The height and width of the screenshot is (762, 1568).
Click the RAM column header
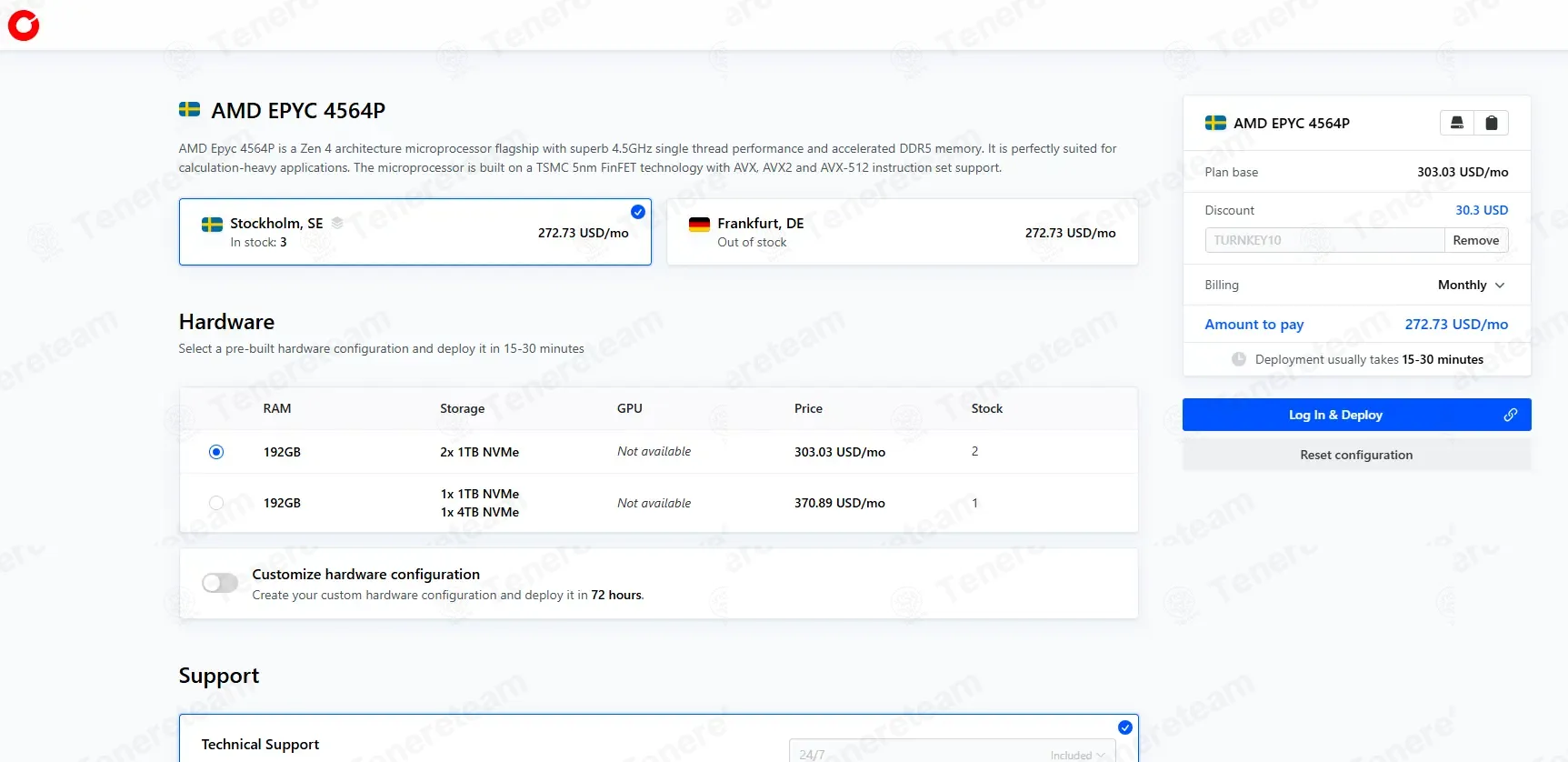[277, 408]
